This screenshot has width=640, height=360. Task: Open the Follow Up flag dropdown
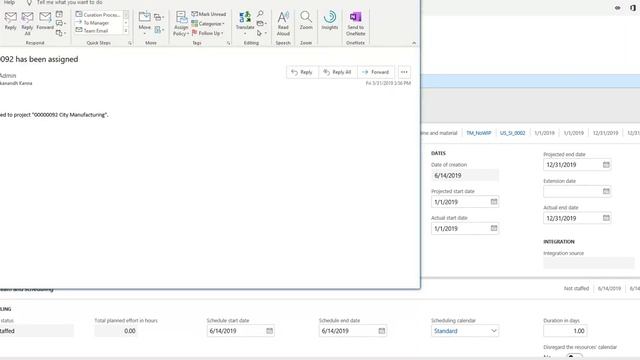[207, 33]
